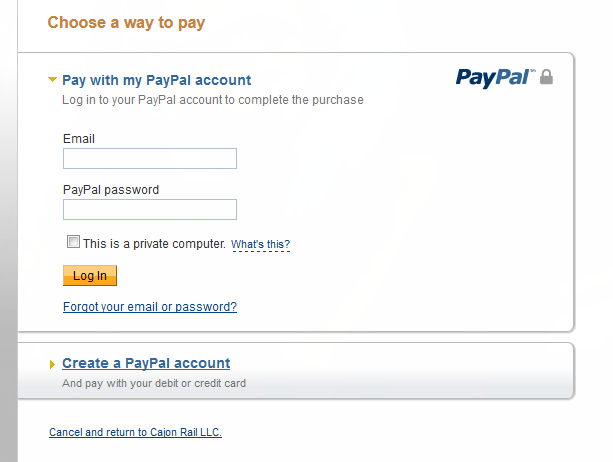Viewport: 613px width, 462px height.
Task: Click the Email field label
Action: tap(79, 139)
